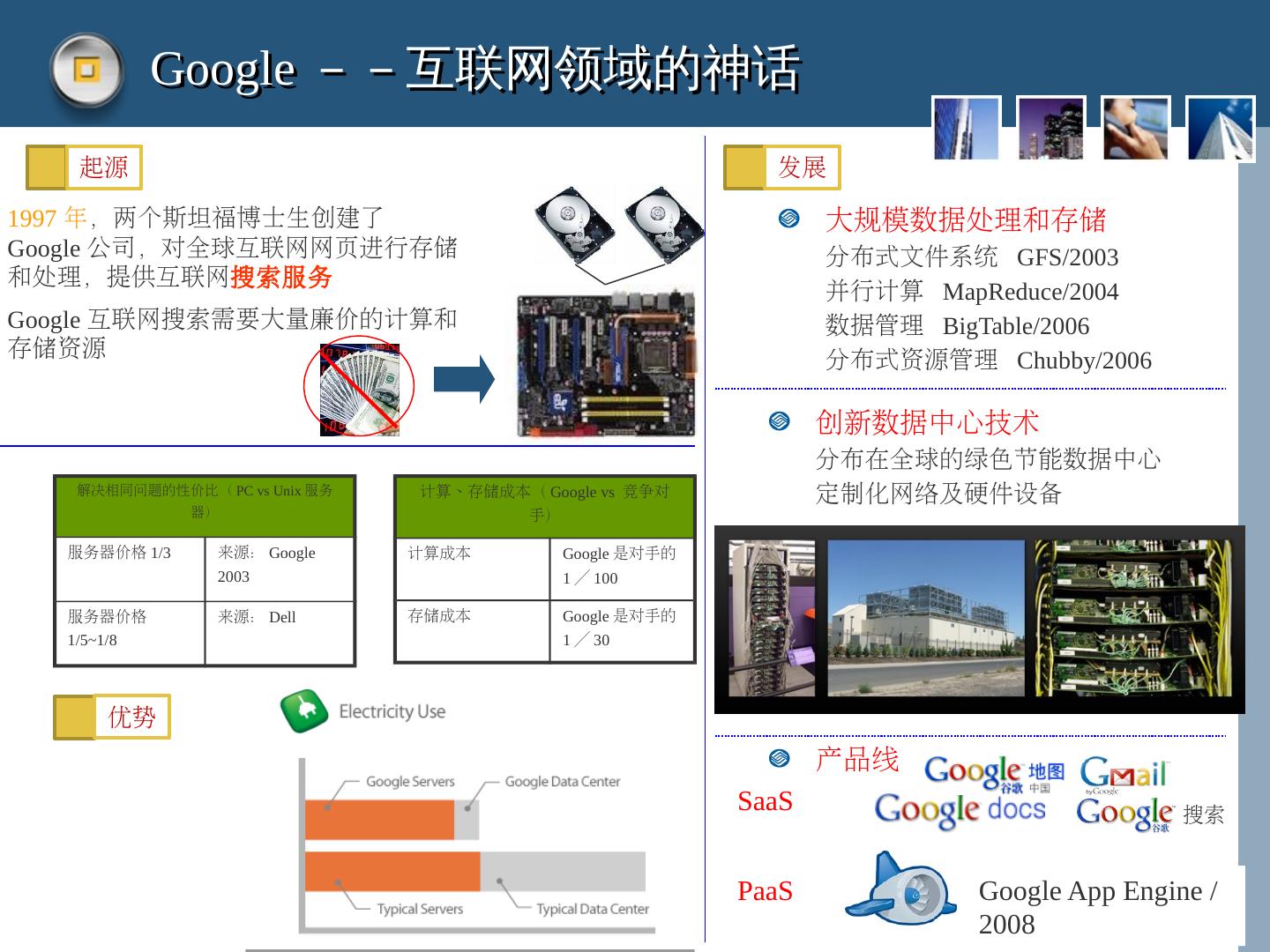Select the line 数据管理 BigTable/2006
This screenshot has height=952, width=1270.
(957, 325)
